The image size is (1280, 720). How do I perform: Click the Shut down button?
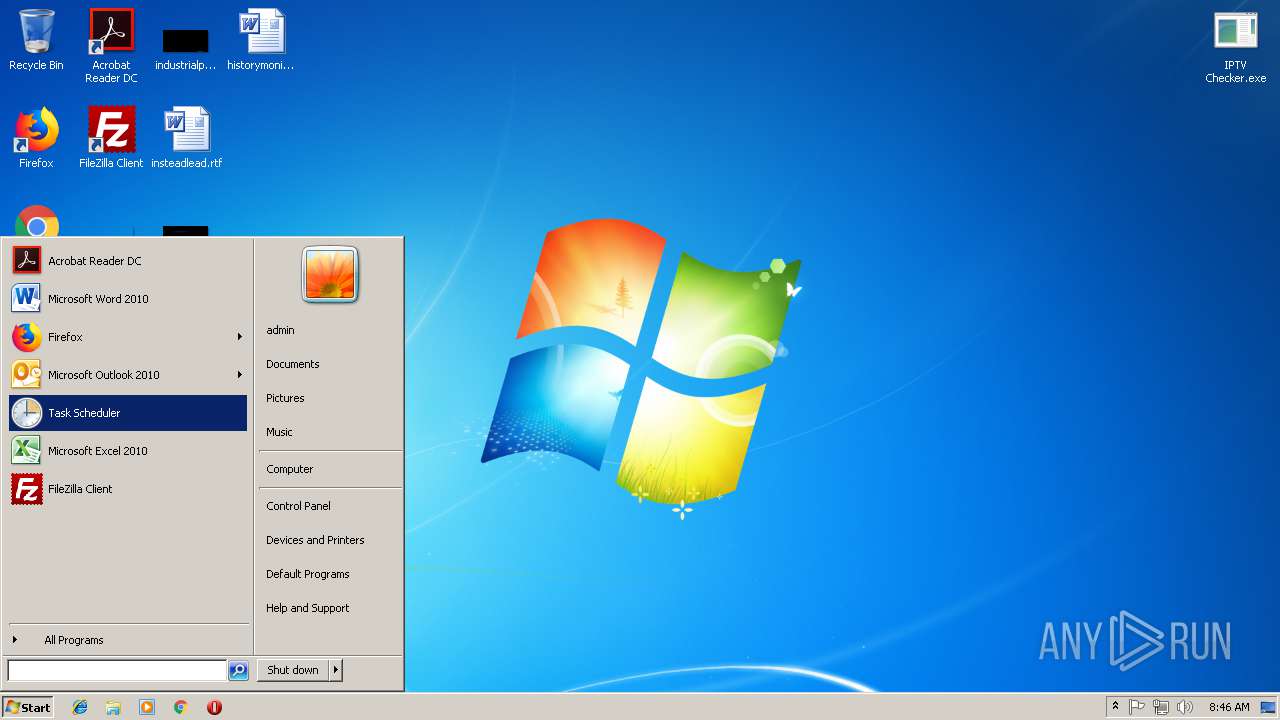coord(293,670)
